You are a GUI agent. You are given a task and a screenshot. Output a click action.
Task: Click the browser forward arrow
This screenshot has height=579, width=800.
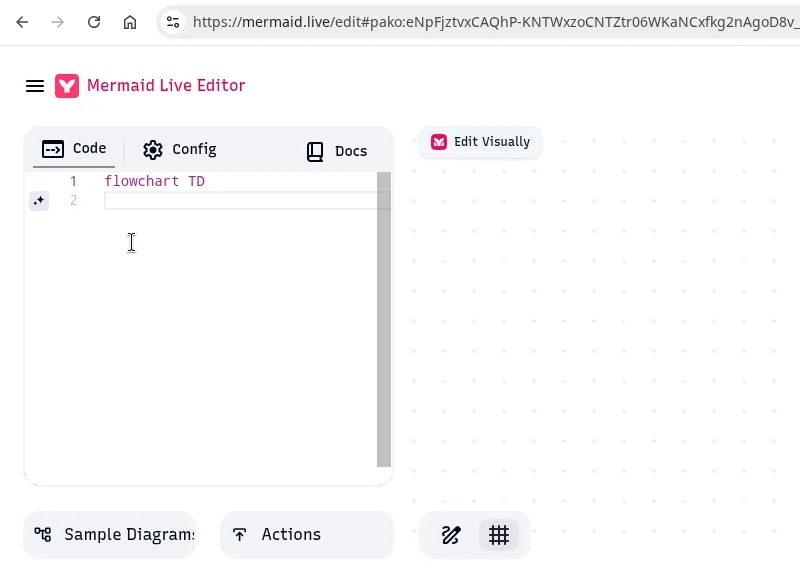(58, 22)
